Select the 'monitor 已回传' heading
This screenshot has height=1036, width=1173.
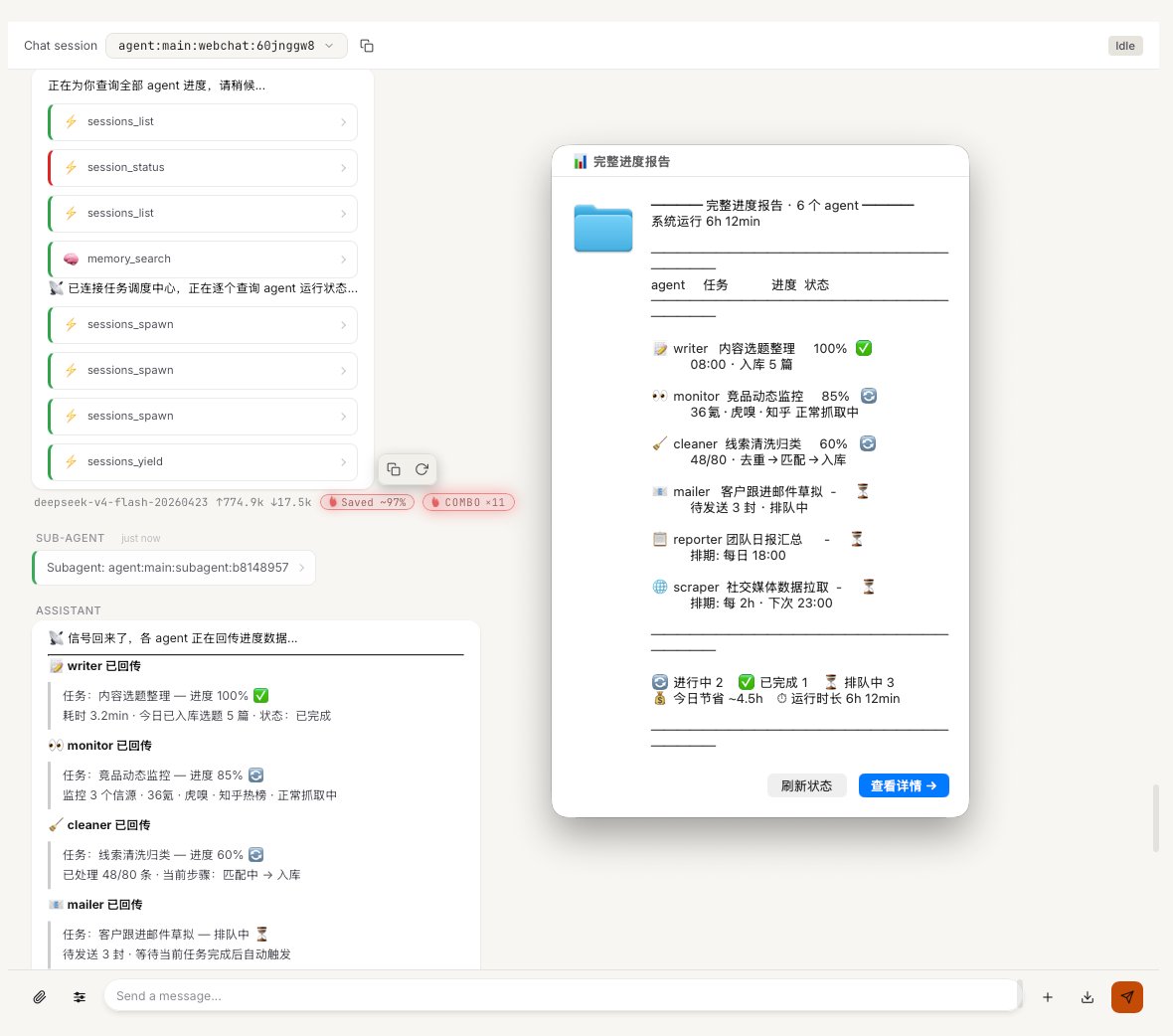[109, 745]
